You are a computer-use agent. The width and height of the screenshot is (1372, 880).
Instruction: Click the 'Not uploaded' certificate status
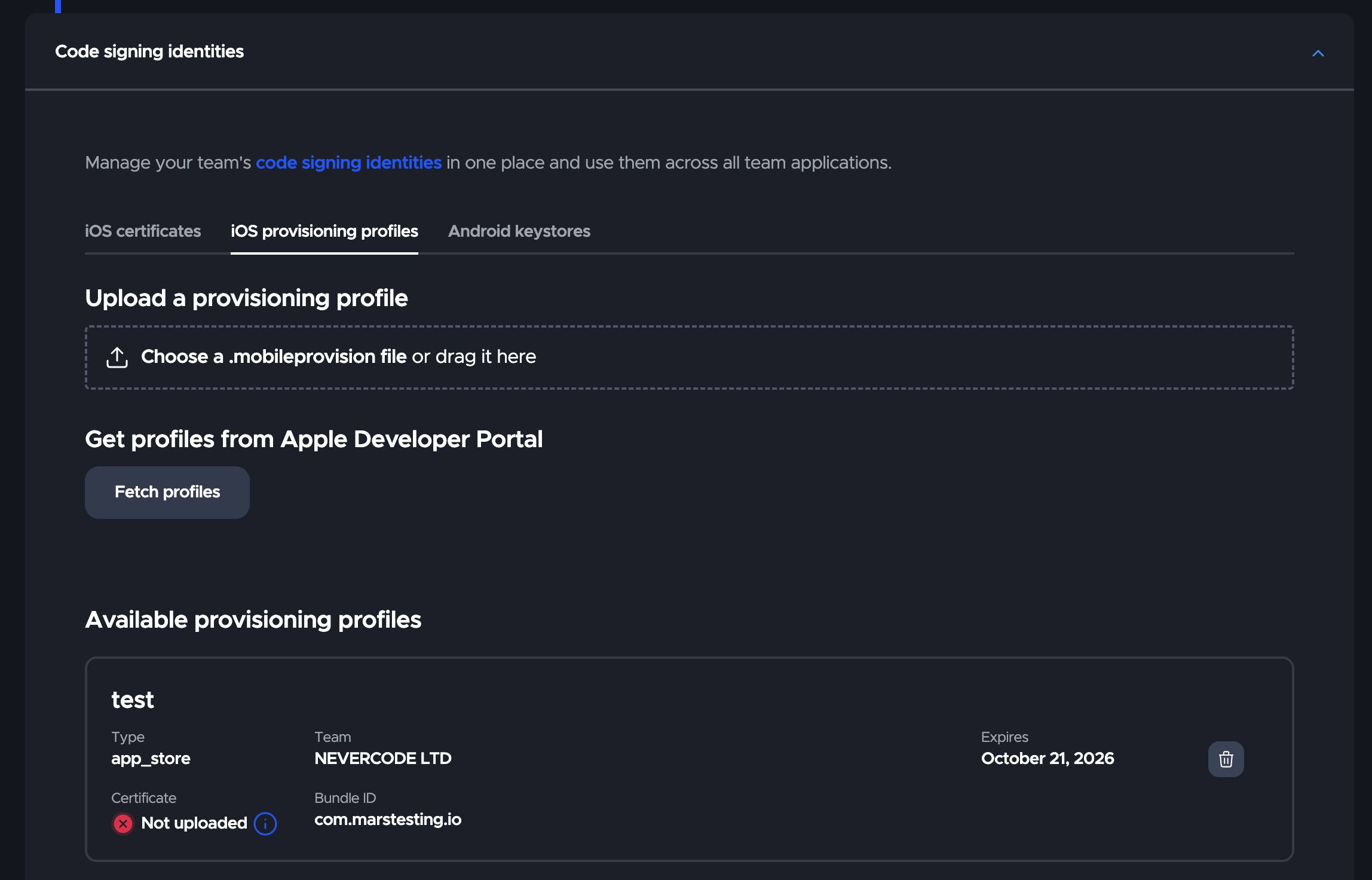pyautogui.click(x=194, y=823)
